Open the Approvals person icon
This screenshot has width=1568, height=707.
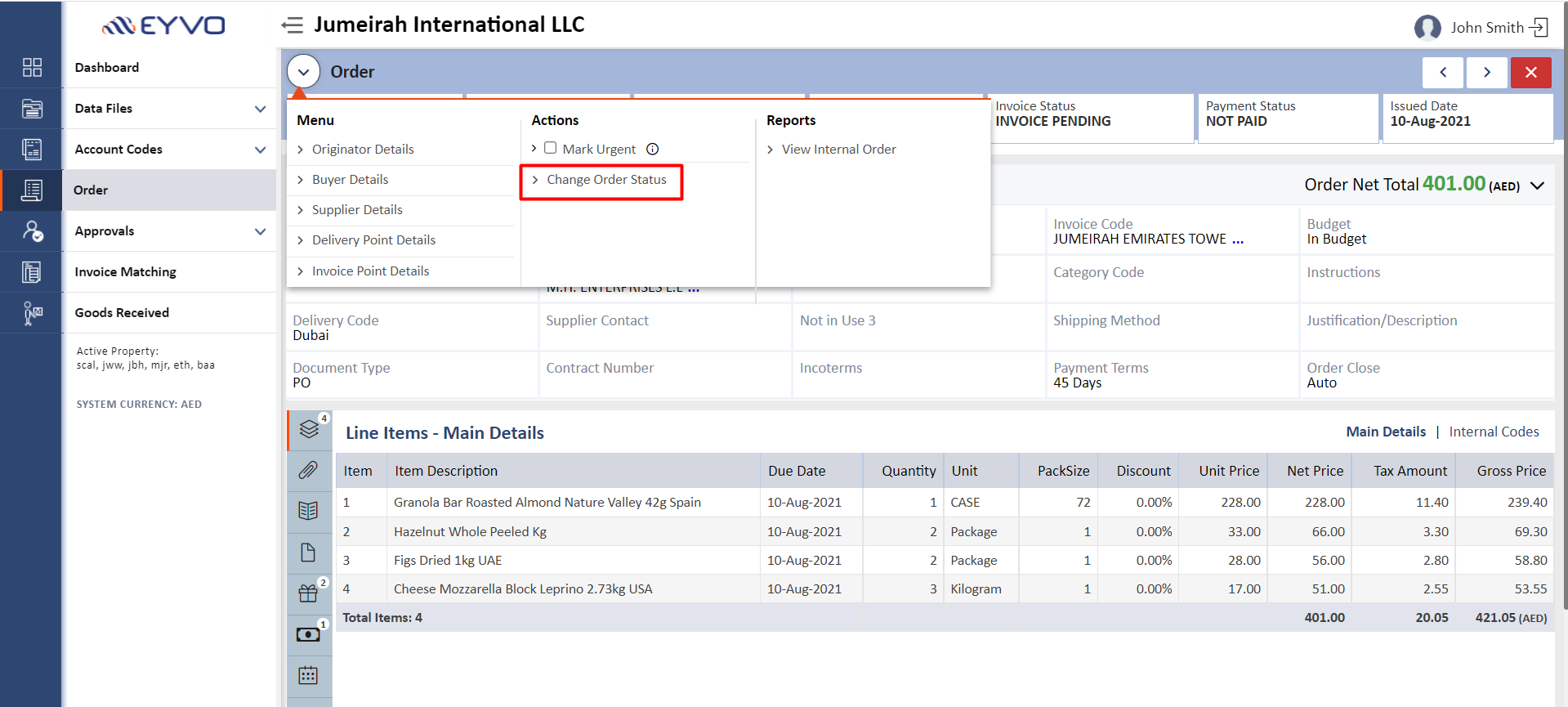point(32,230)
